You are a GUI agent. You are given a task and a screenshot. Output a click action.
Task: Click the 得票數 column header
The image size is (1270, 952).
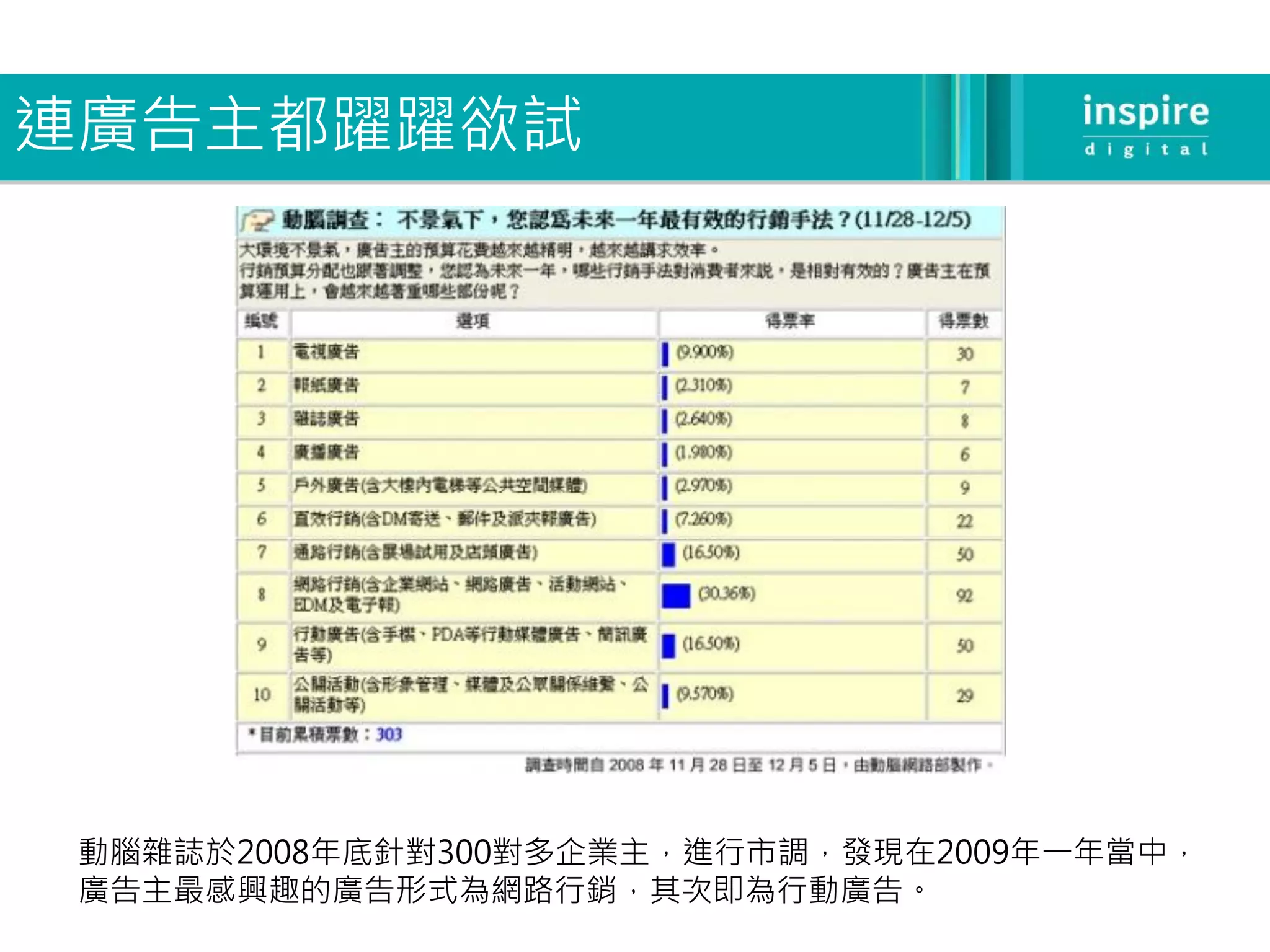point(964,321)
